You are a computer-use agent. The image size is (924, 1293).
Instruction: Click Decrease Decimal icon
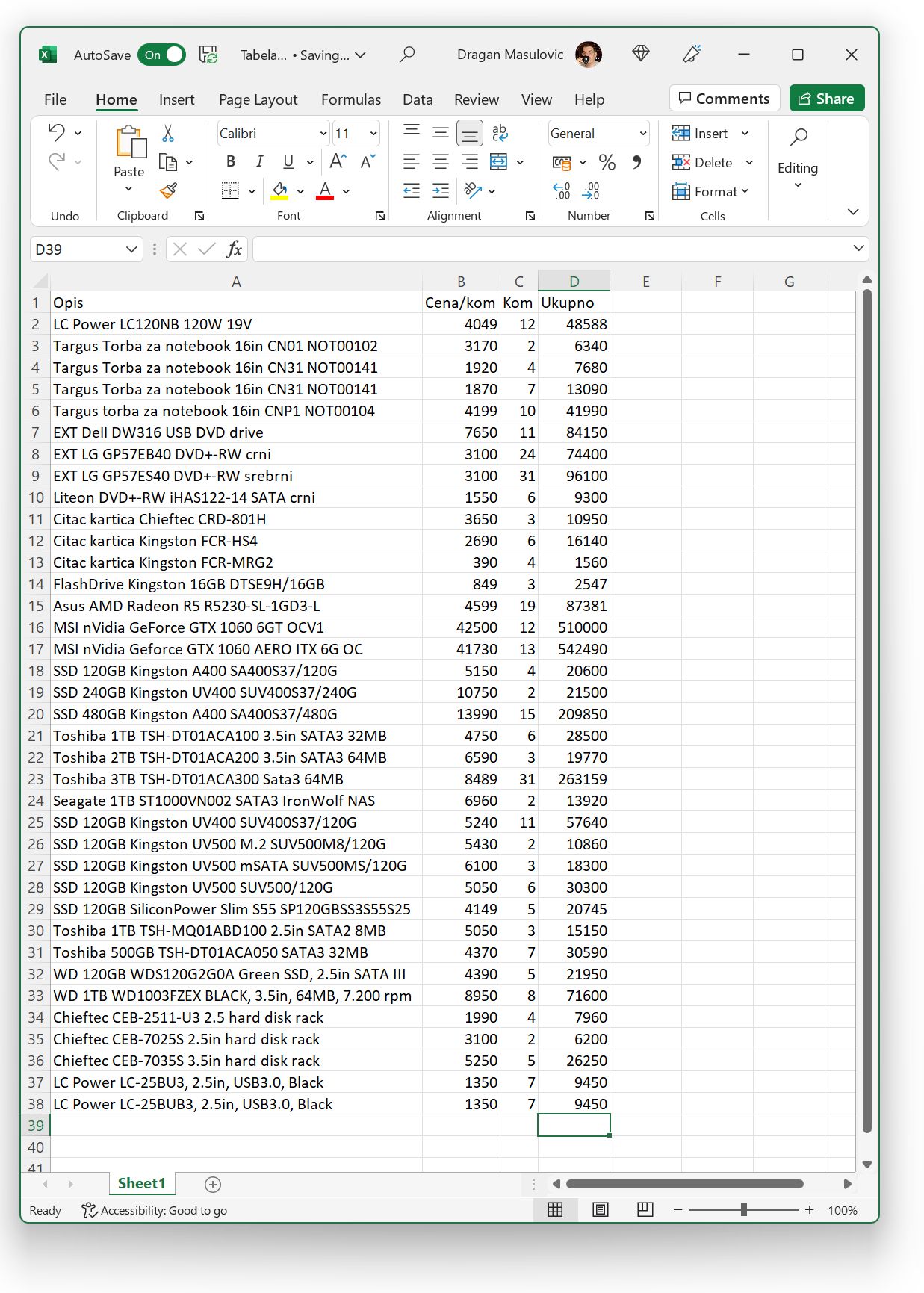pyautogui.click(x=591, y=191)
